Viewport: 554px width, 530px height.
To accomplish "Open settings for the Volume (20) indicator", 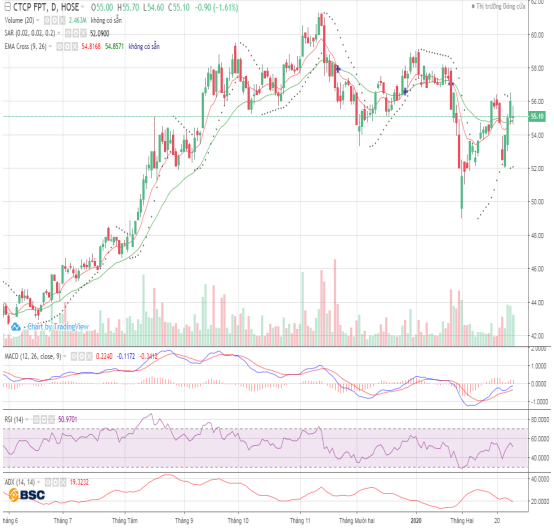I will (54, 20).
